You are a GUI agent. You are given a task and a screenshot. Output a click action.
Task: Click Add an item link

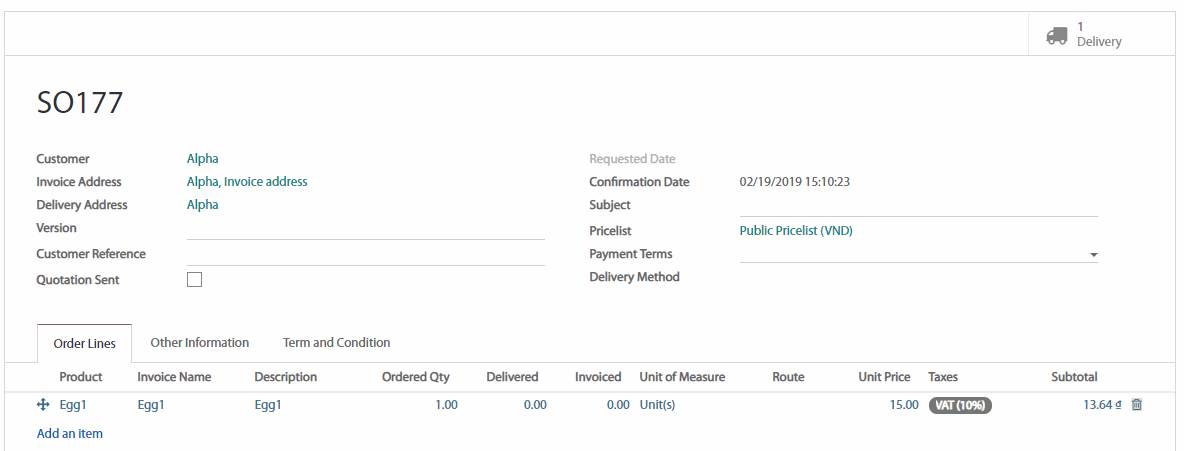pyautogui.click(x=70, y=434)
